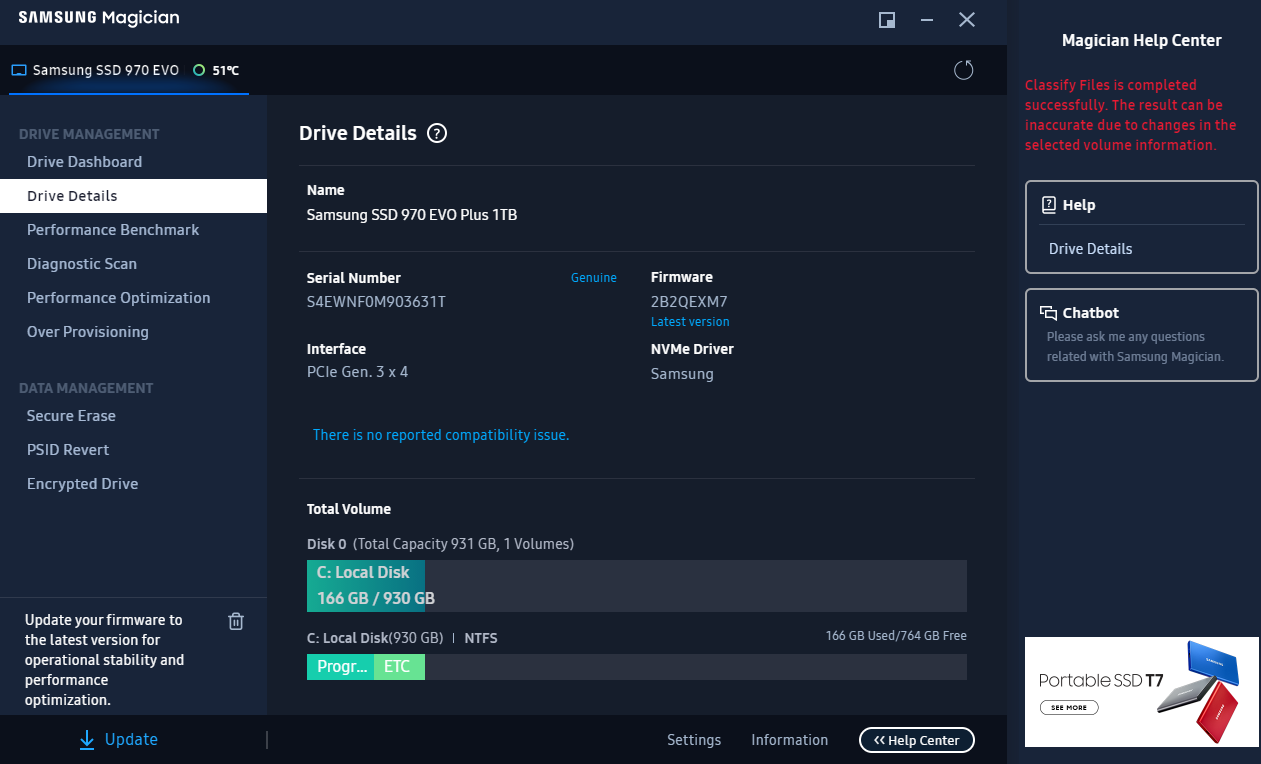Click the Latest version firmware link
Screen dimensions: 1261x764
(690, 322)
